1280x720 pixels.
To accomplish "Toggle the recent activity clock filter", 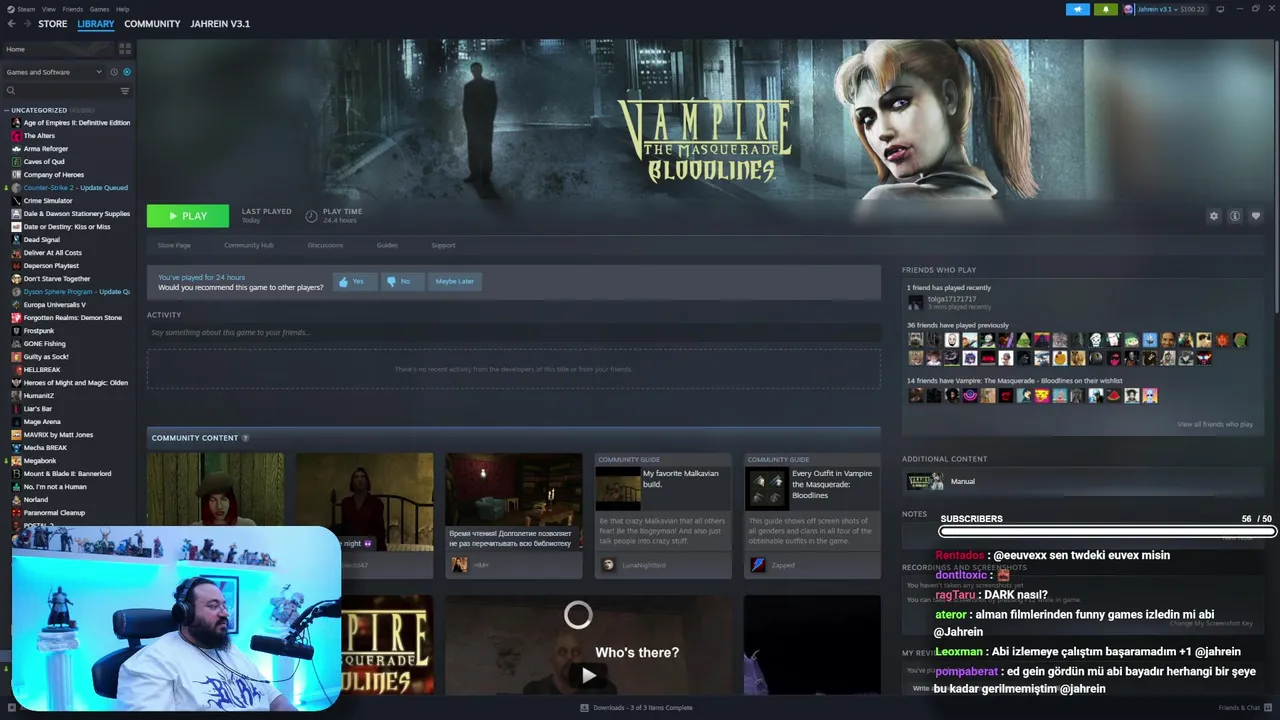I will [114, 72].
